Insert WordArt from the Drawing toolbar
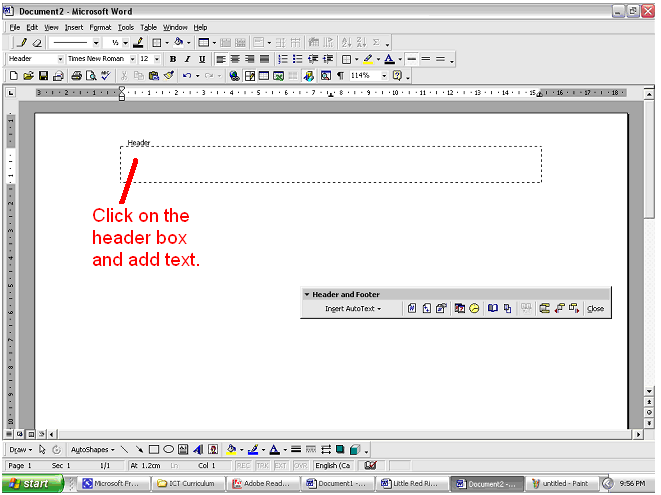 198,450
